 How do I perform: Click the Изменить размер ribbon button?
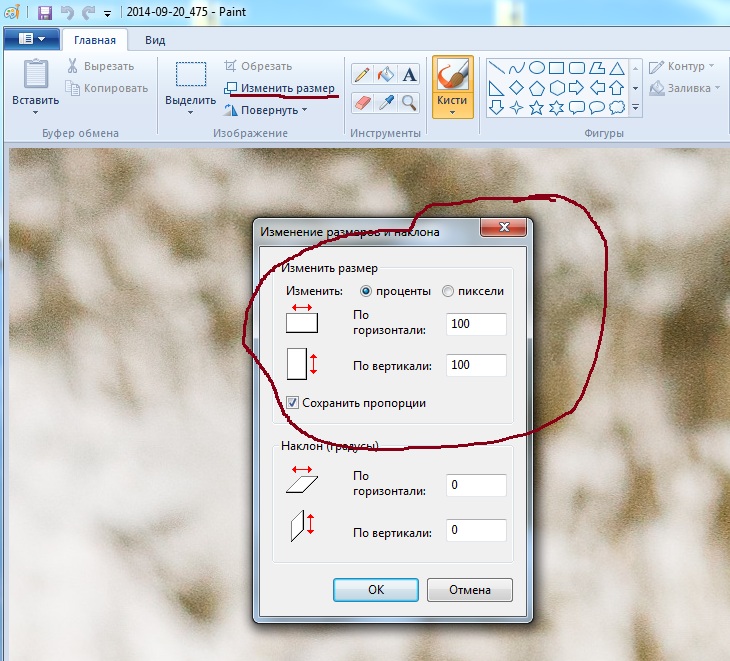coord(279,88)
